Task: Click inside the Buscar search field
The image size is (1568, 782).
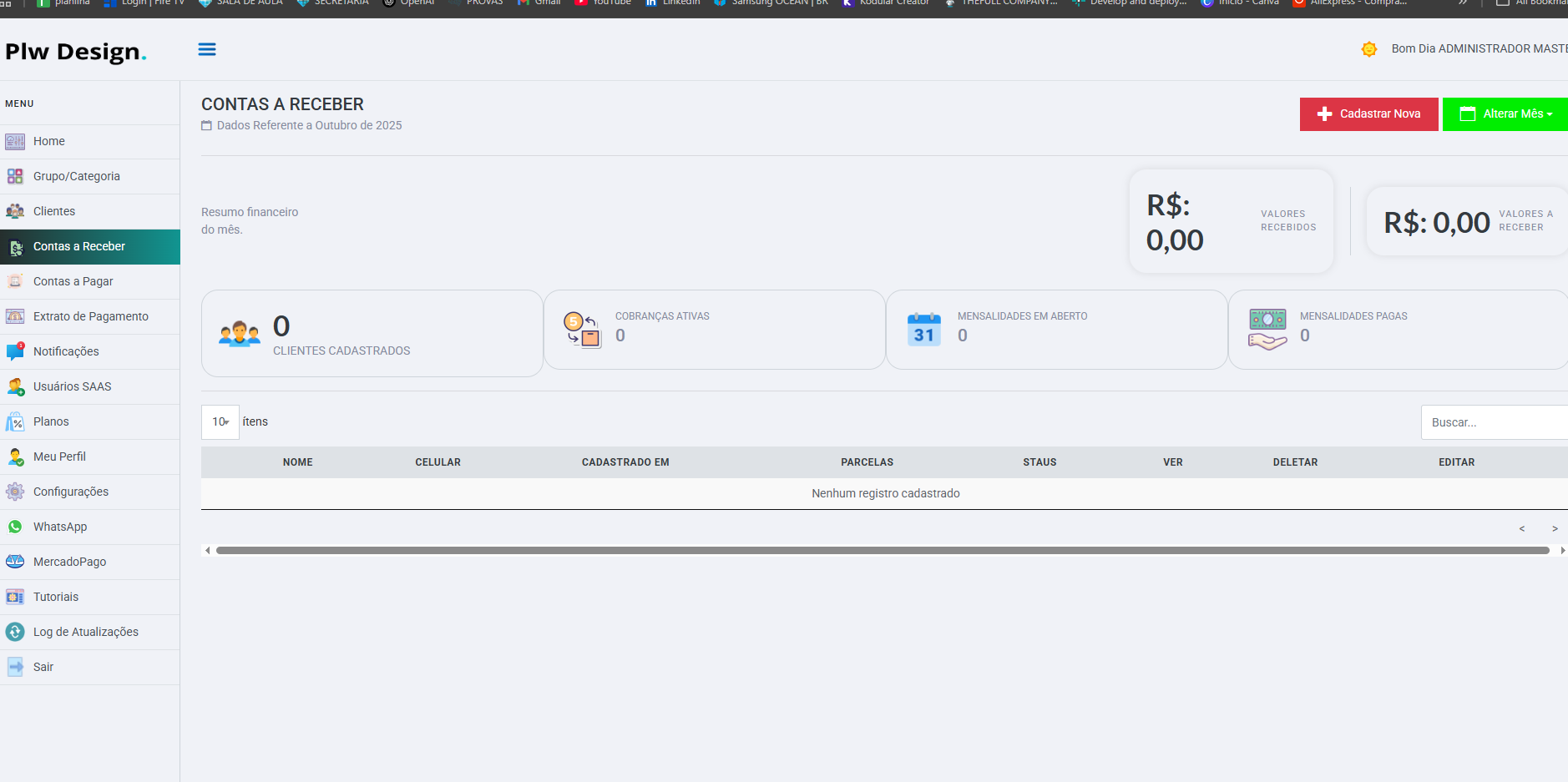Action: tap(1495, 421)
